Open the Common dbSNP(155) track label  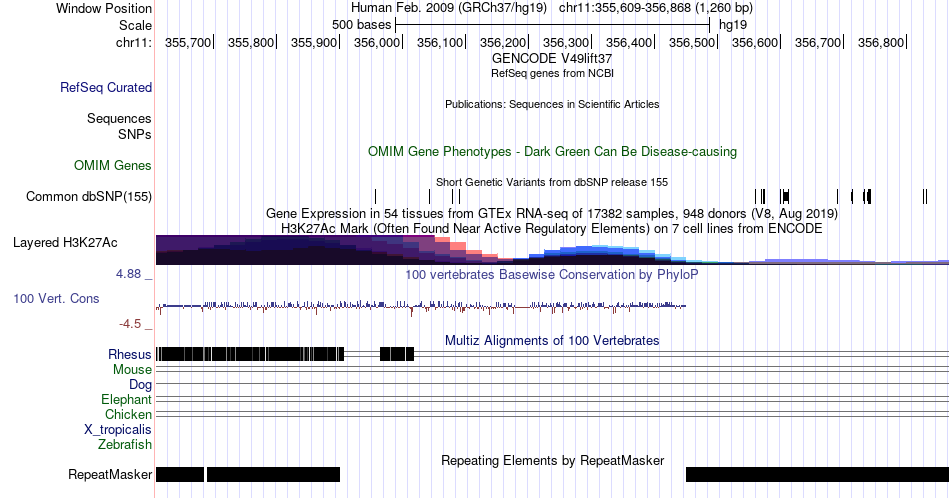pyautogui.click(x=89, y=196)
